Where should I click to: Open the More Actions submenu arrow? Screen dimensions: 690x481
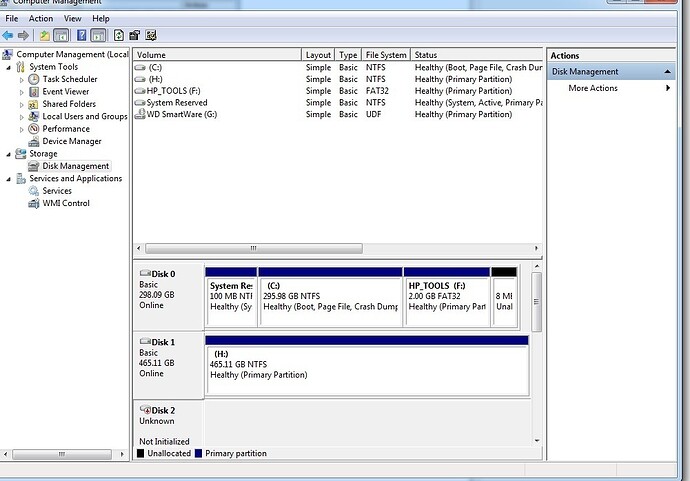(x=668, y=88)
